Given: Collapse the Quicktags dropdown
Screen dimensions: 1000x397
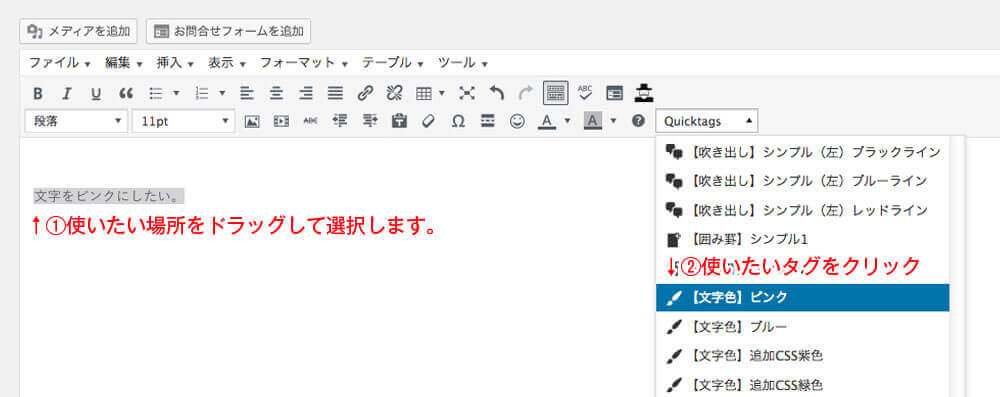Looking at the screenshot, I should (x=707, y=121).
